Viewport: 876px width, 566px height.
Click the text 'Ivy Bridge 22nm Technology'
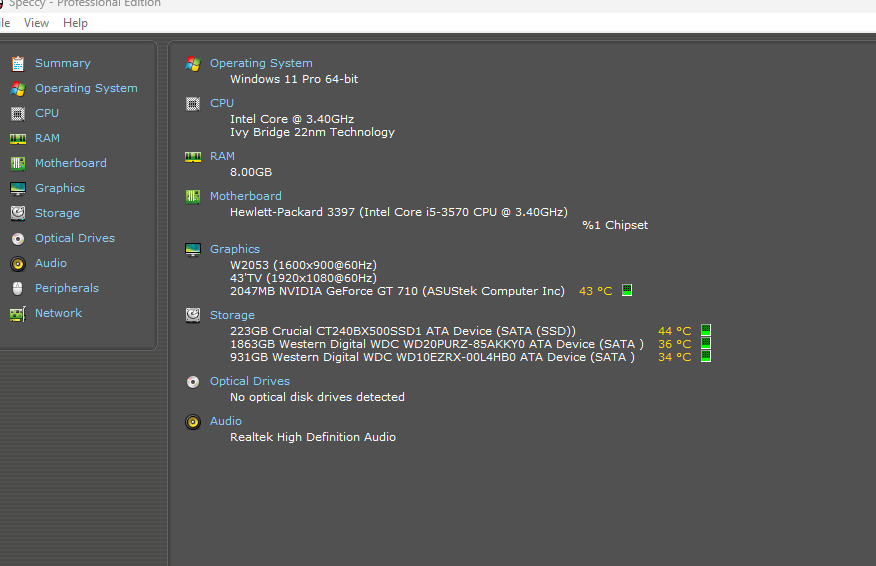coord(312,132)
